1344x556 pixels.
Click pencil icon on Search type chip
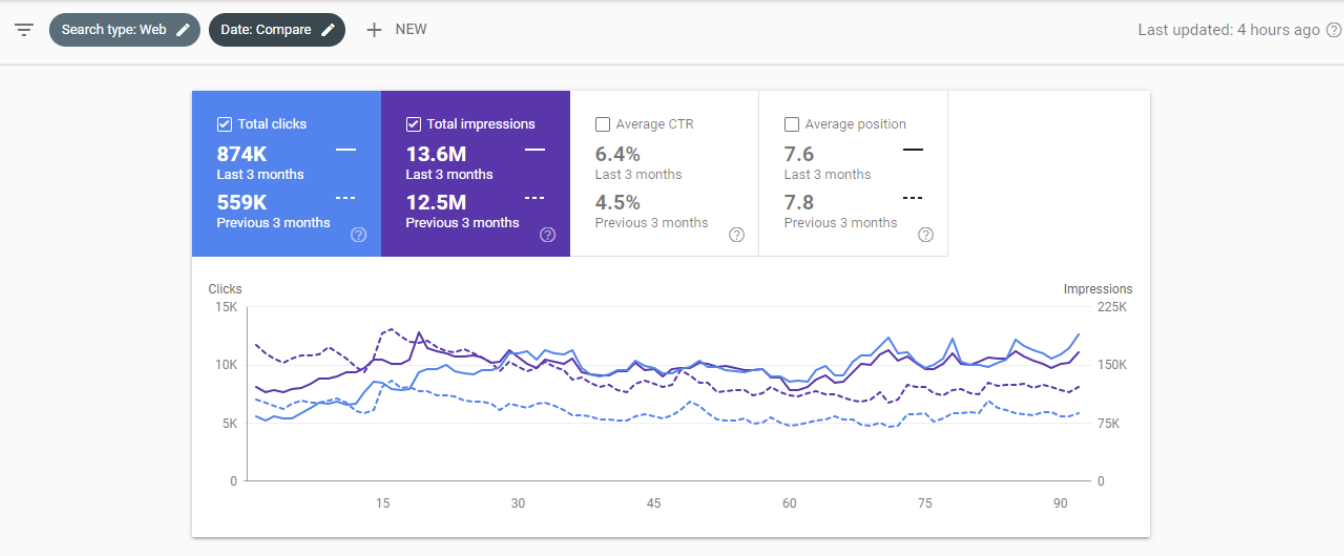(x=183, y=30)
